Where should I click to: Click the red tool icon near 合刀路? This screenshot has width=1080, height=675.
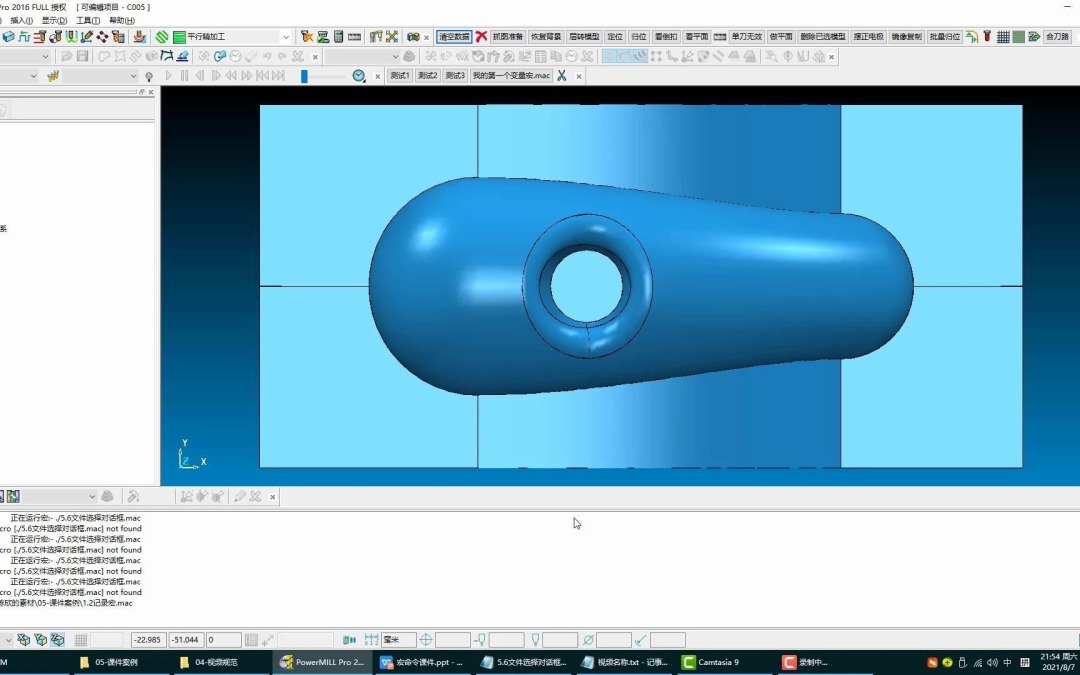click(x=987, y=37)
